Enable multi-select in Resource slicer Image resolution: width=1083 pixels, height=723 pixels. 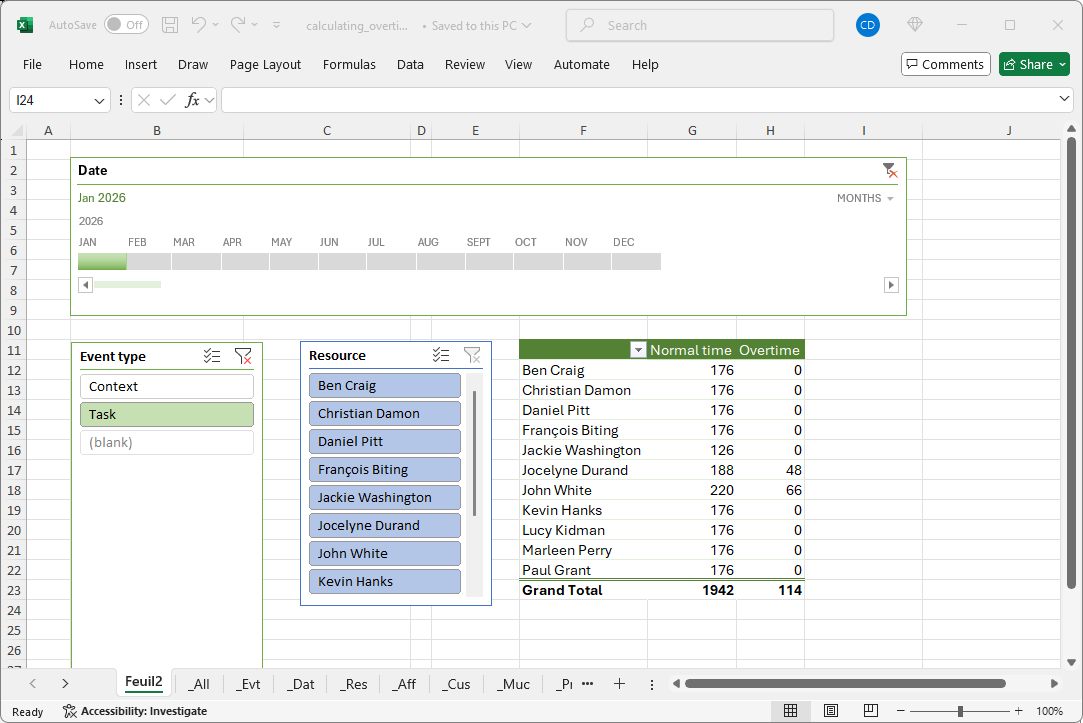441,355
